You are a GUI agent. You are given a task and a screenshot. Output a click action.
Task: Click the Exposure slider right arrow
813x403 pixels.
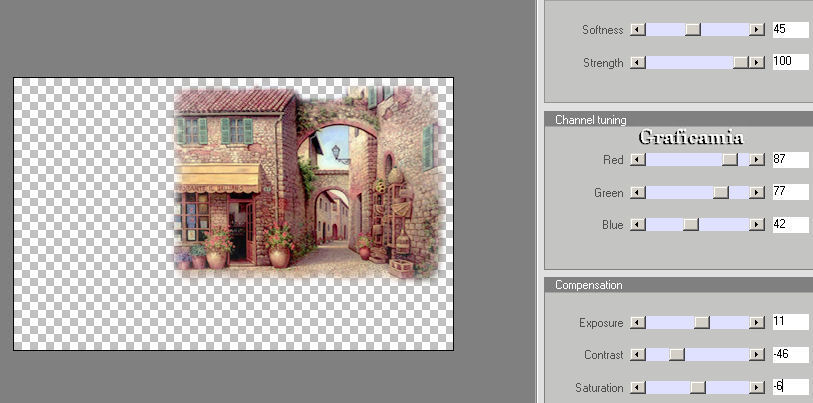757,323
